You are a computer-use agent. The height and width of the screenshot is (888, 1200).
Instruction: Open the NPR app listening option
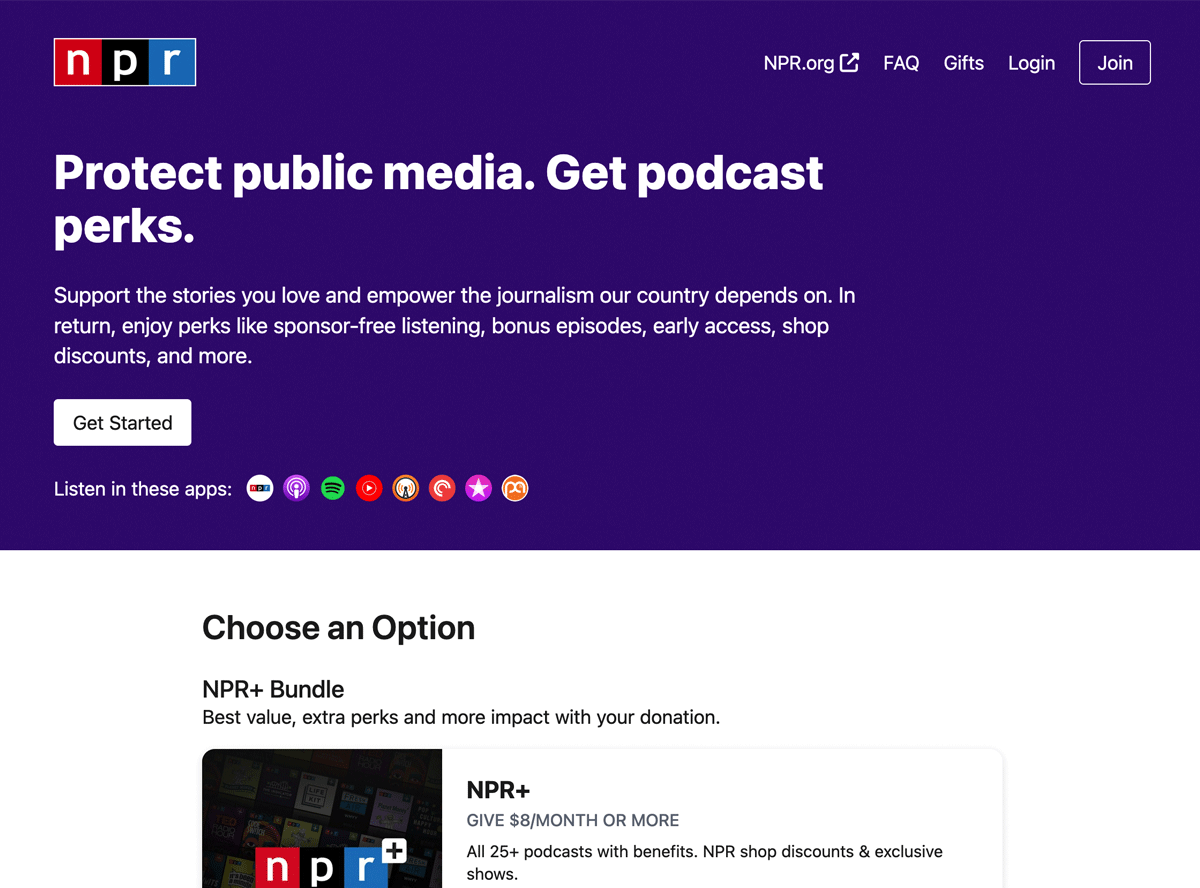[259, 488]
